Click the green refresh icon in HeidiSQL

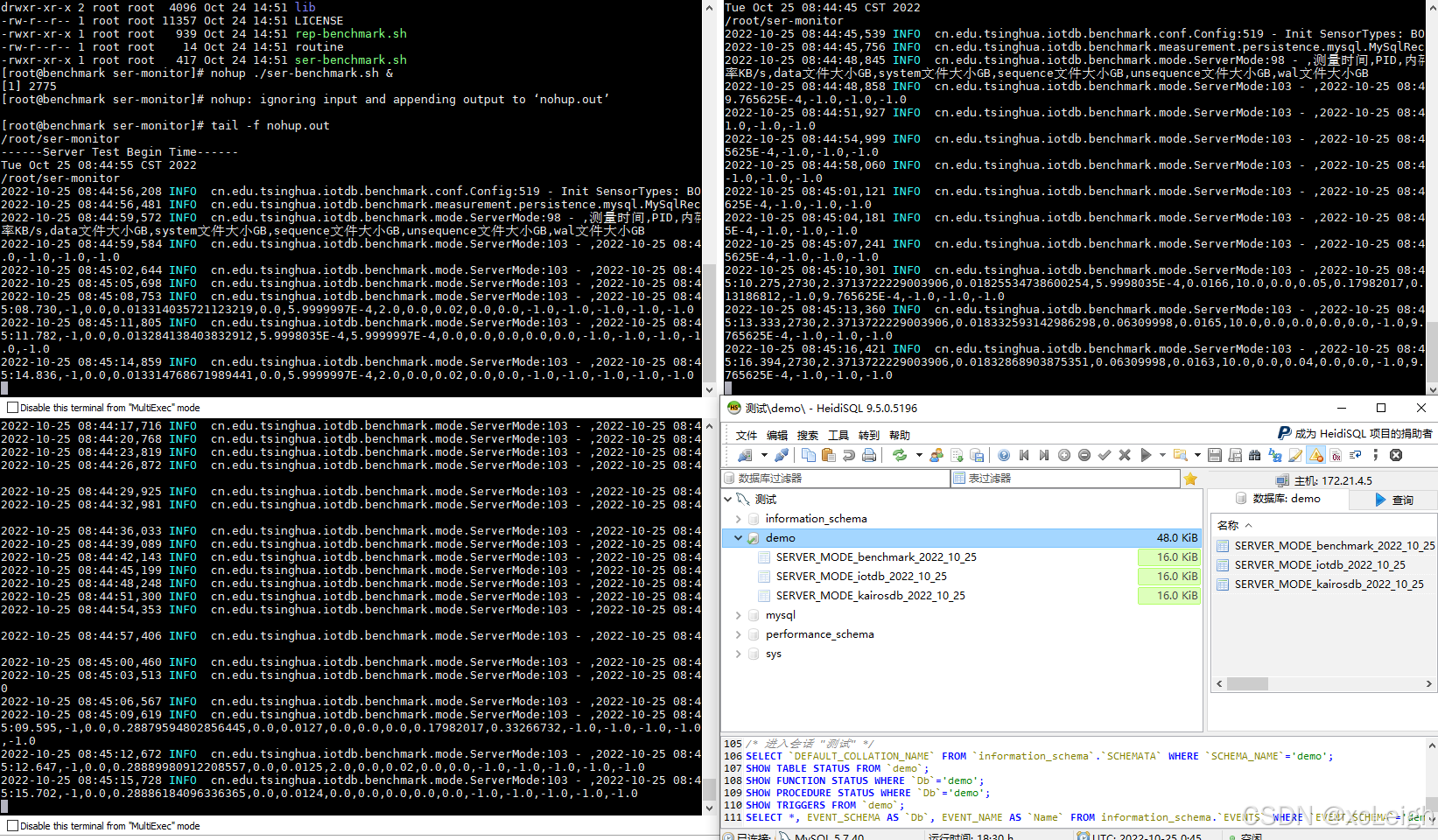tap(900, 455)
